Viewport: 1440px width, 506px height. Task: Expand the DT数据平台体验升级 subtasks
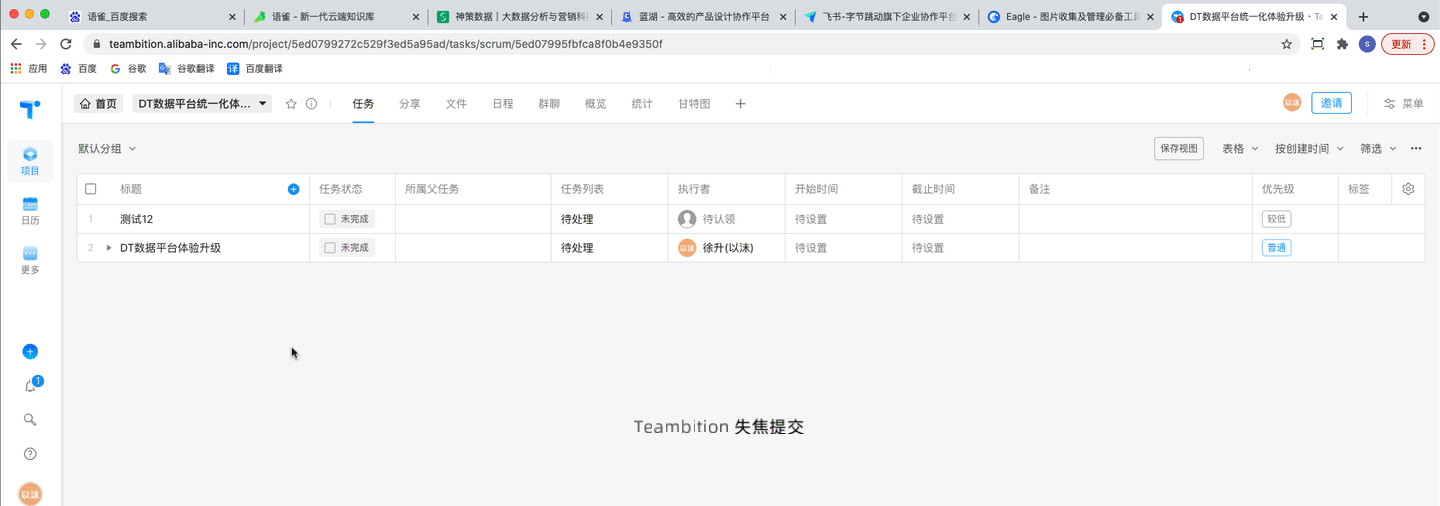(x=109, y=248)
